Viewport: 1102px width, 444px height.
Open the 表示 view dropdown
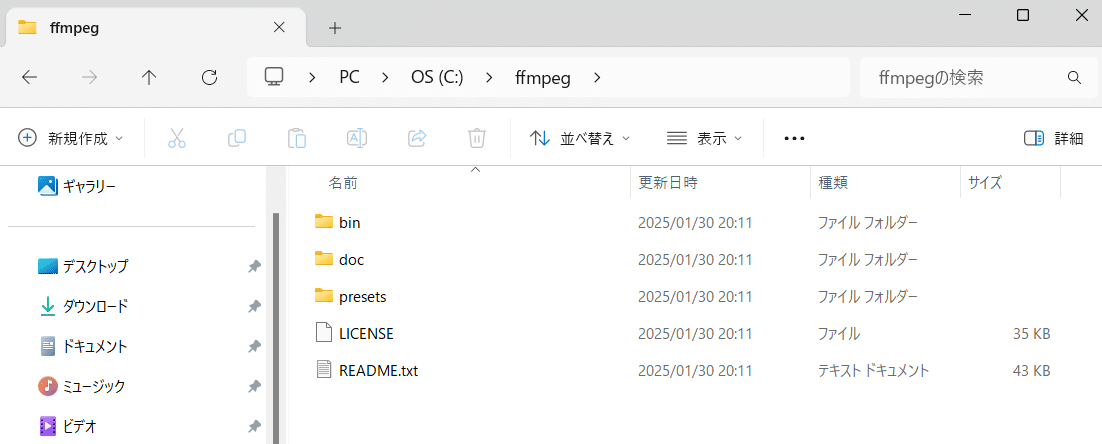tap(704, 138)
